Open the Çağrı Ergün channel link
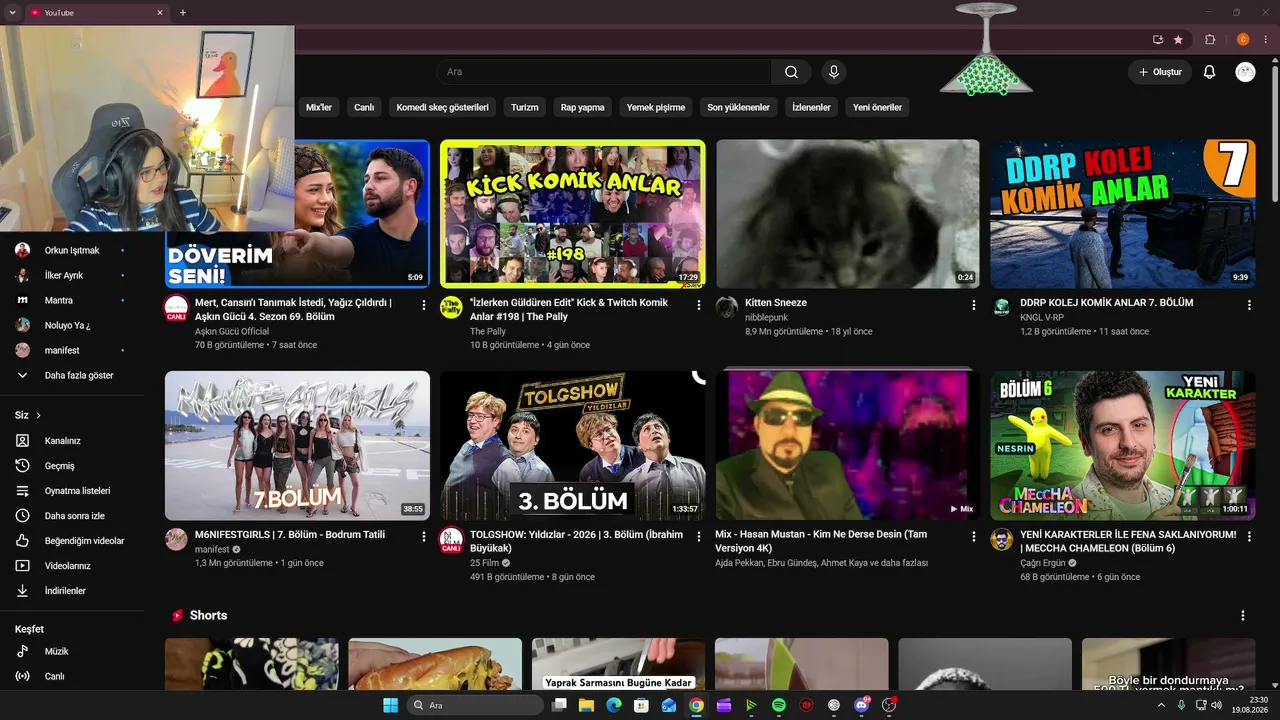Screen dimensions: 1280x720 click(x=1044, y=563)
